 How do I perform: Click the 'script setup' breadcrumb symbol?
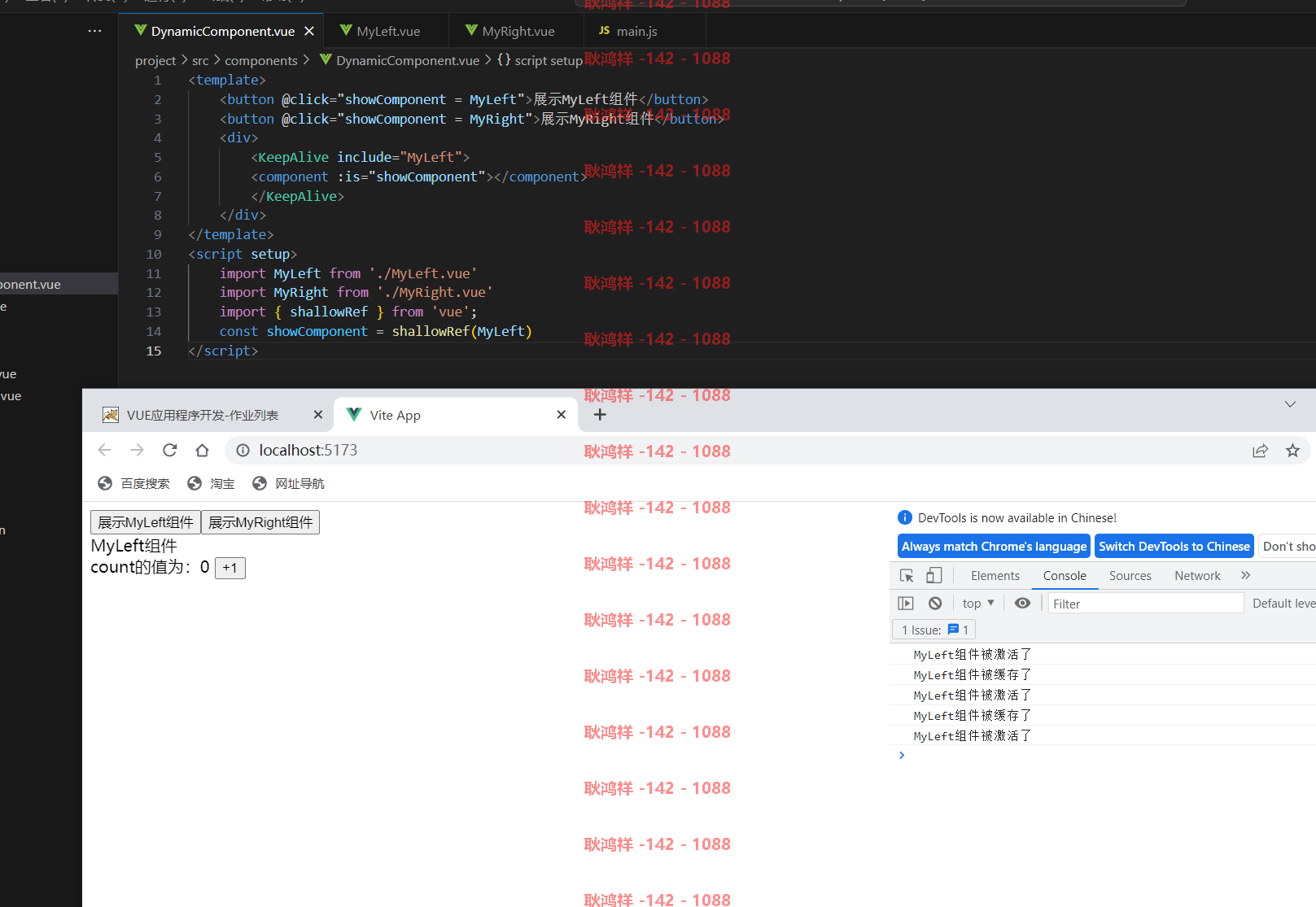point(540,60)
